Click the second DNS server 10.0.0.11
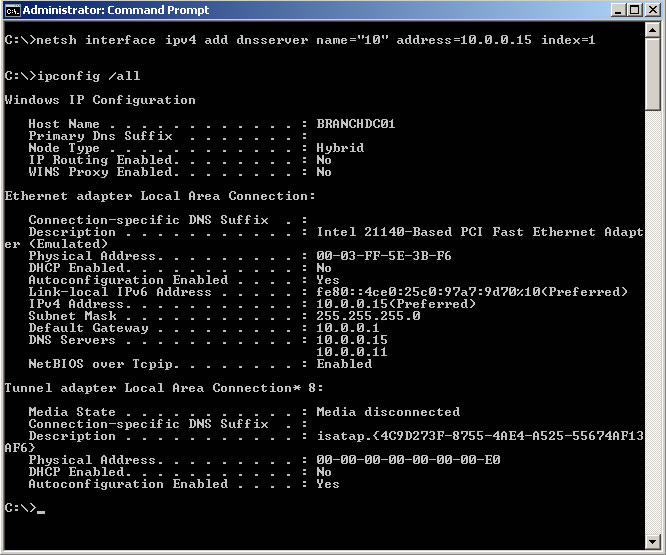This screenshot has height=555, width=666. point(352,352)
